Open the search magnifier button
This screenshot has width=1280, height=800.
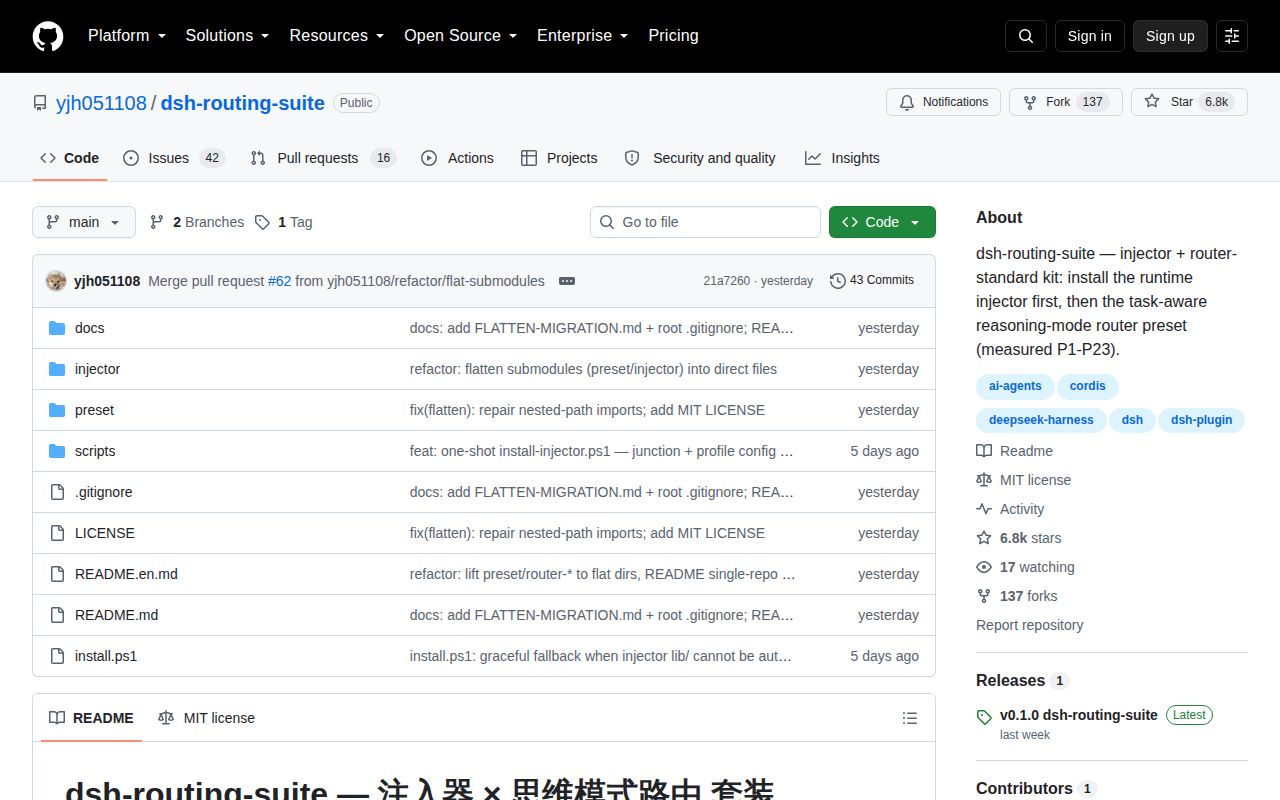click(x=1026, y=36)
